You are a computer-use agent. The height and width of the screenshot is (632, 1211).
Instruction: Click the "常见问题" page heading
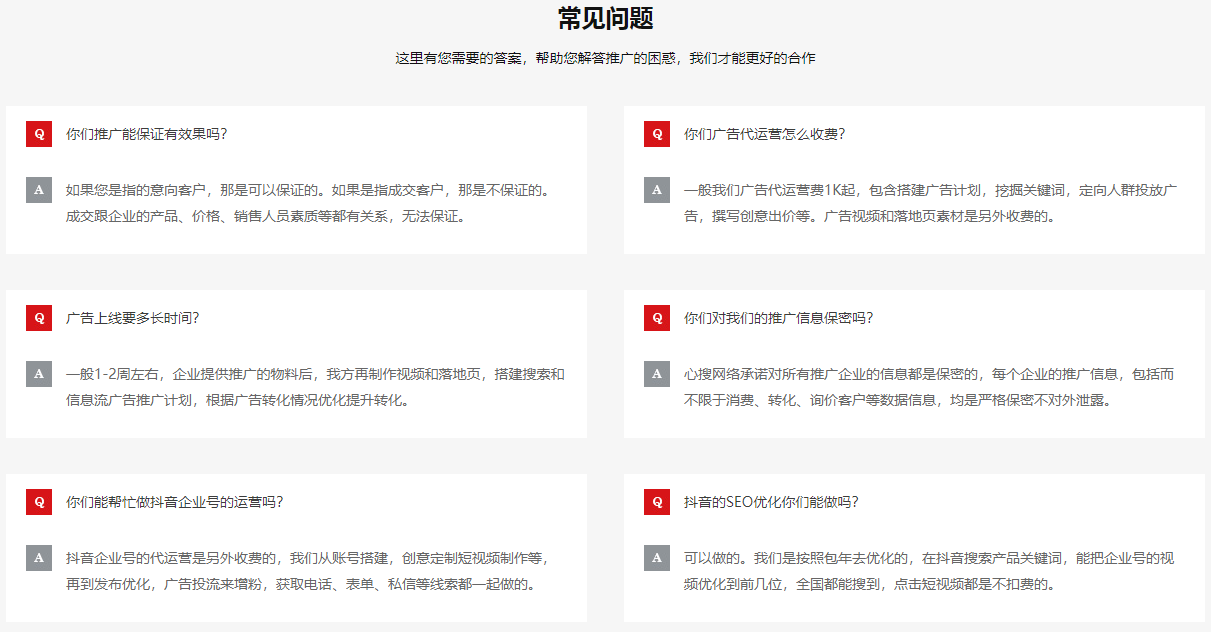pos(605,18)
